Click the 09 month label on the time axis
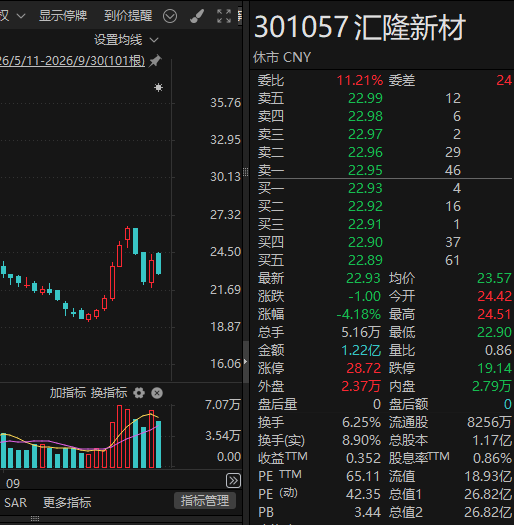 coord(13,484)
